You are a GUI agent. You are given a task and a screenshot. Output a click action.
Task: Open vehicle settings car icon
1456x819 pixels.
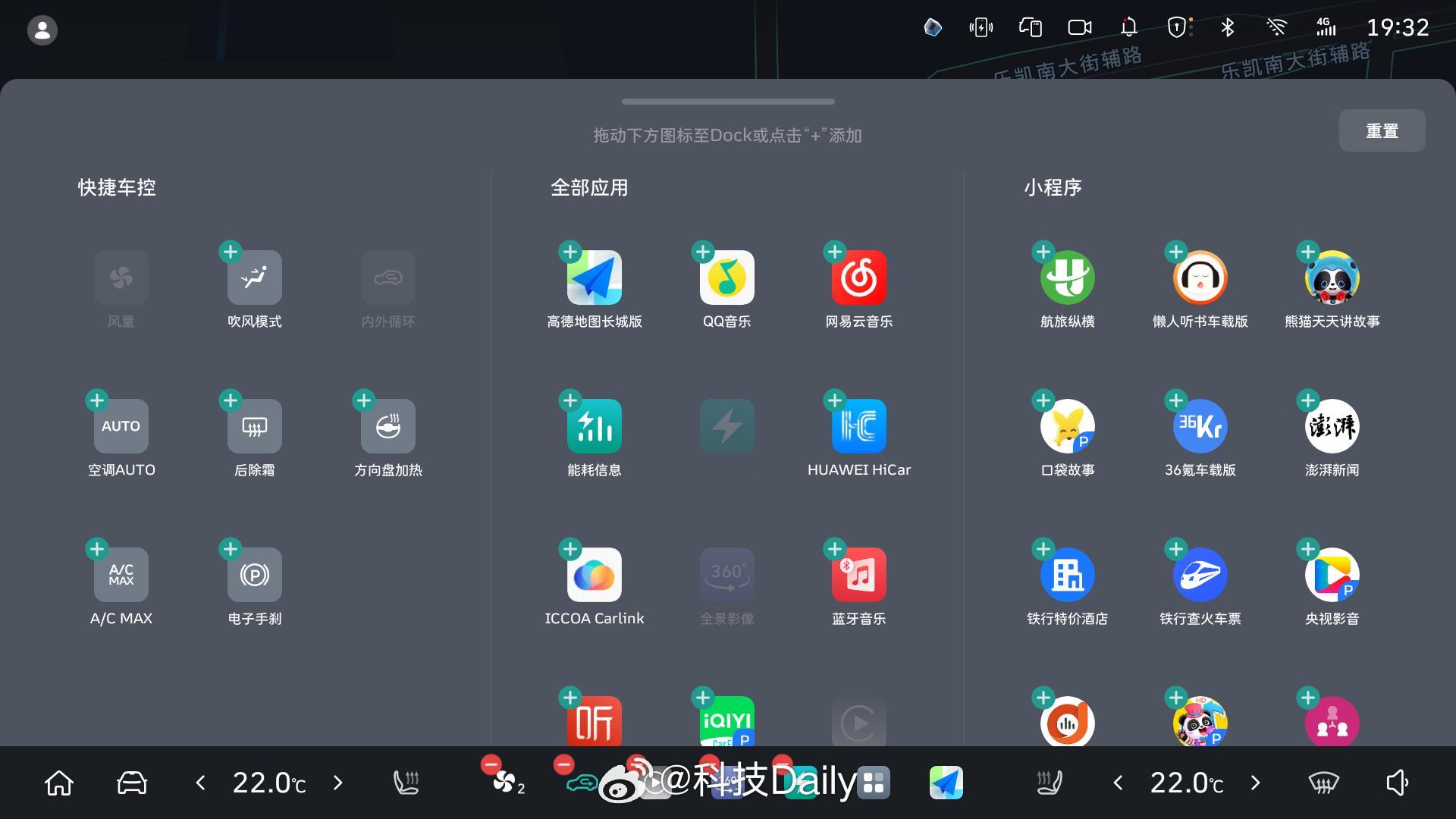coord(131,783)
